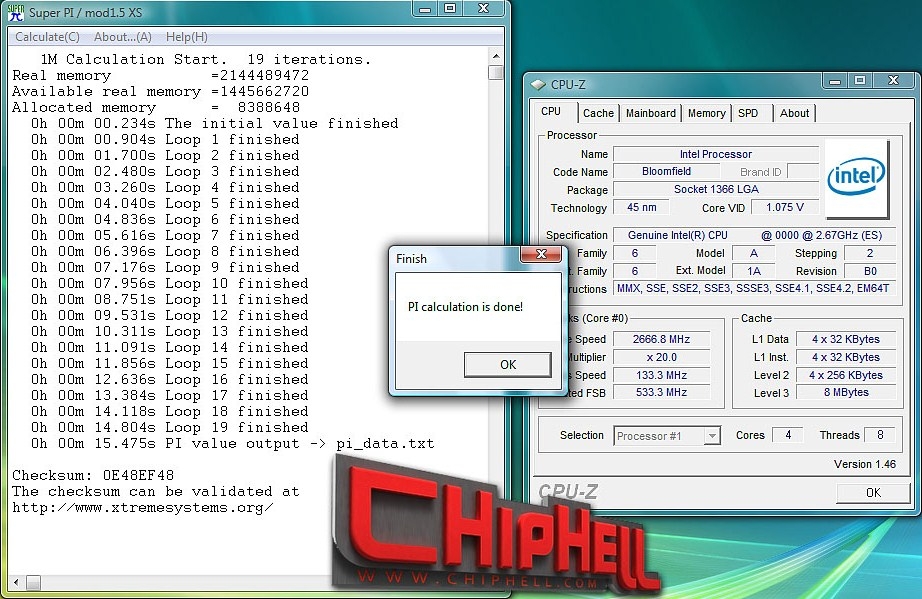The width and height of the screenshot is (922, 599).
Task: Click the Stepping value 2
Action: [870, 253]
